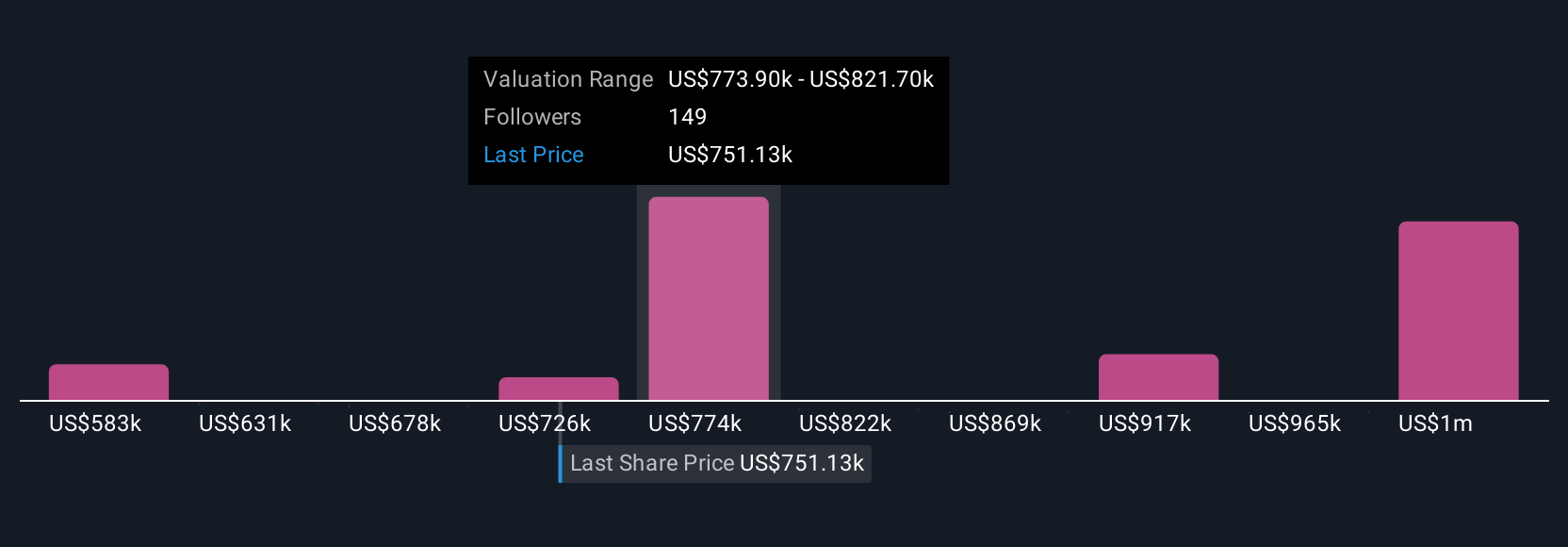
Task: Open the Last Price link in tooltip
Action: click(x=533, y=155)
